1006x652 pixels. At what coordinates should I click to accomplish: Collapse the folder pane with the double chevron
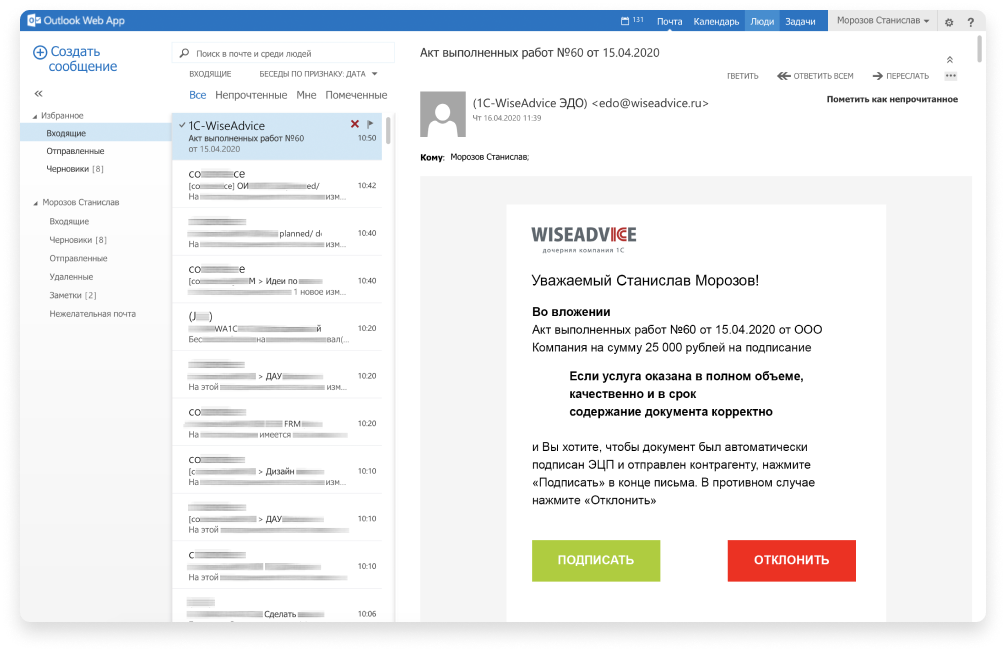click(38, 94)
